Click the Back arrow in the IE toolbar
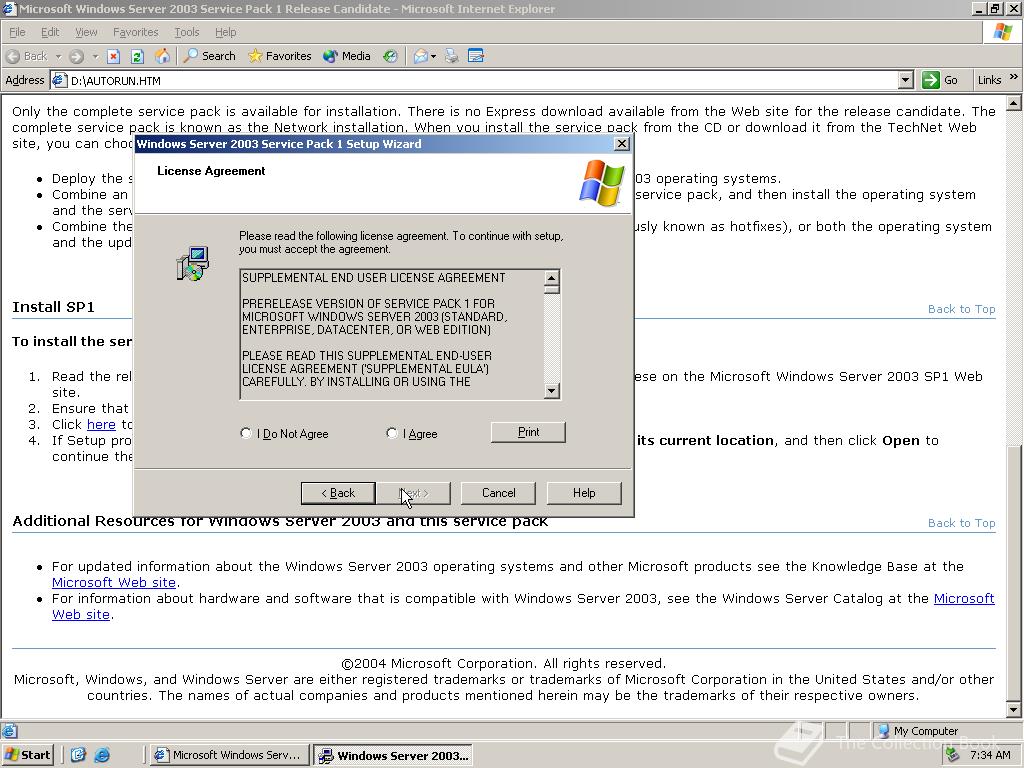1024x768 pixels. point(26,56)
